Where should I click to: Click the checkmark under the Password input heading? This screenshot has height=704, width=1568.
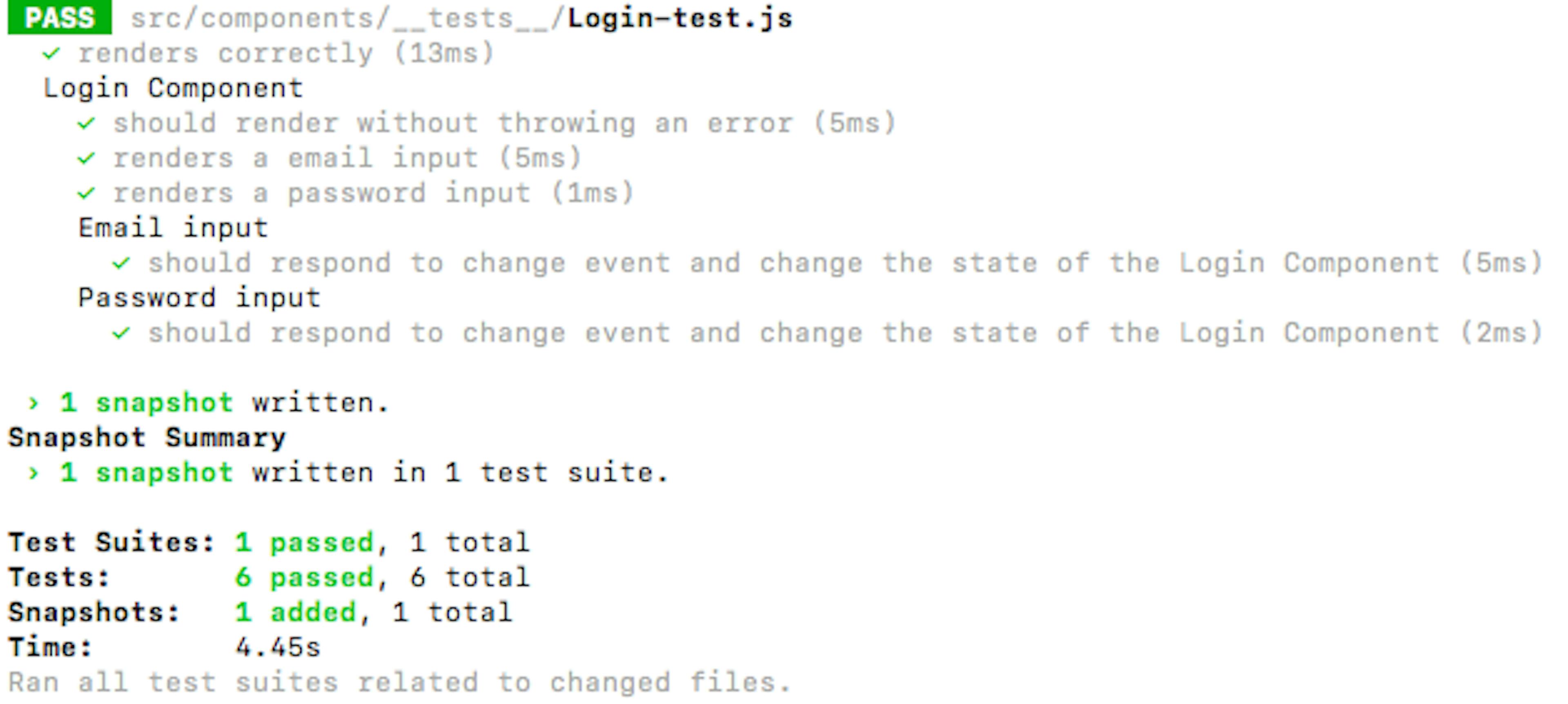[x=120, y=334]
